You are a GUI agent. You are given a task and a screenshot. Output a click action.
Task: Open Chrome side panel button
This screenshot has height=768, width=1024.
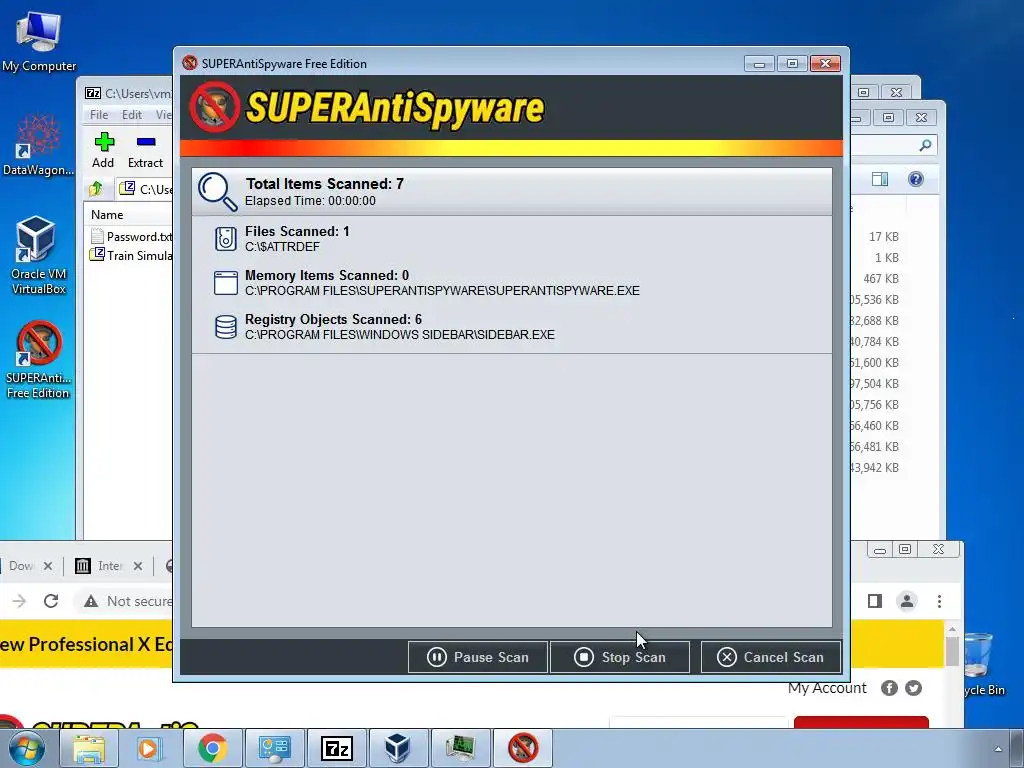pyautogui.click(x=875, y=601)
